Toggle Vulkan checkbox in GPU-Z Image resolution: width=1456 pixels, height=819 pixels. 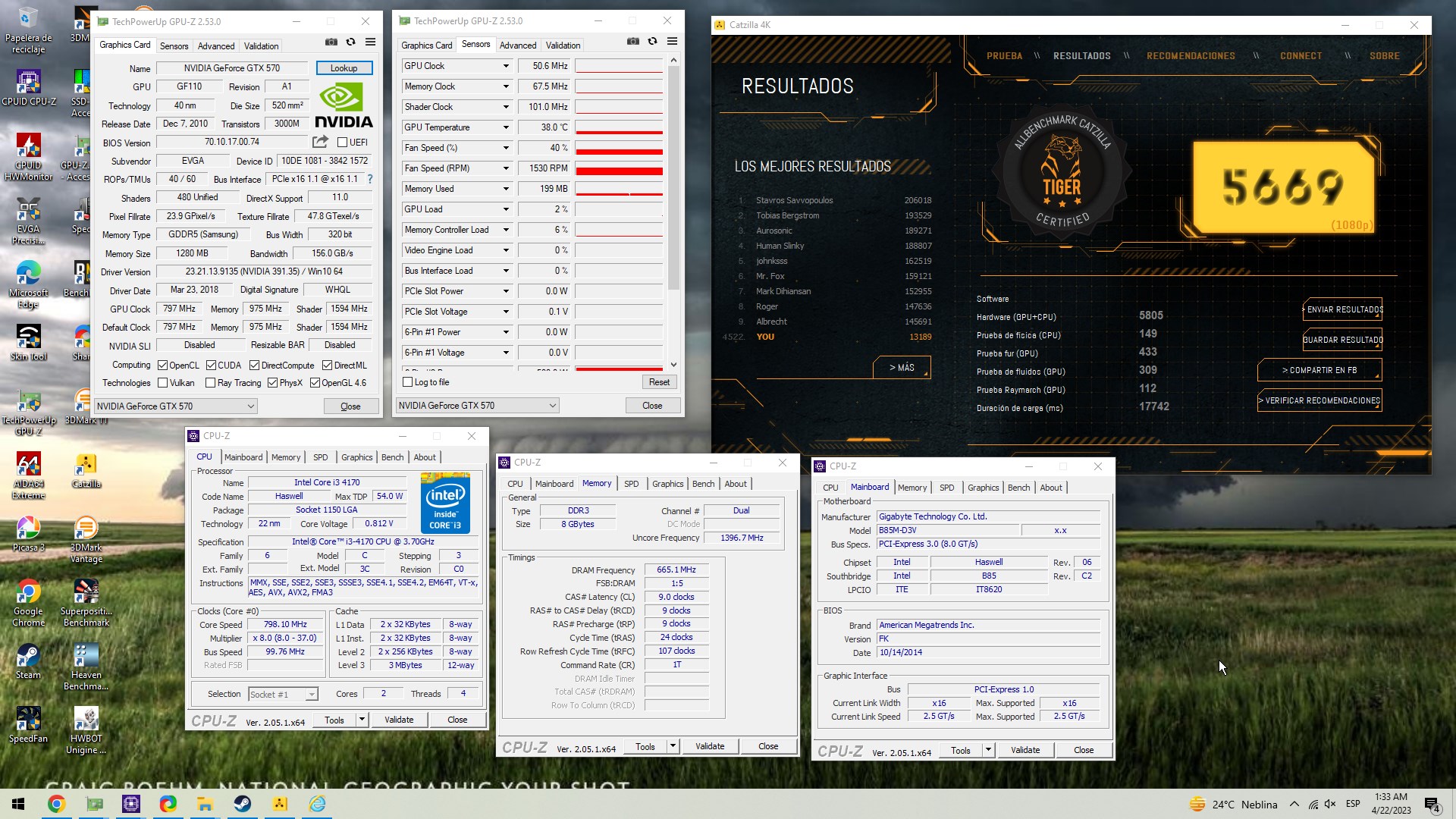(162, 383)
